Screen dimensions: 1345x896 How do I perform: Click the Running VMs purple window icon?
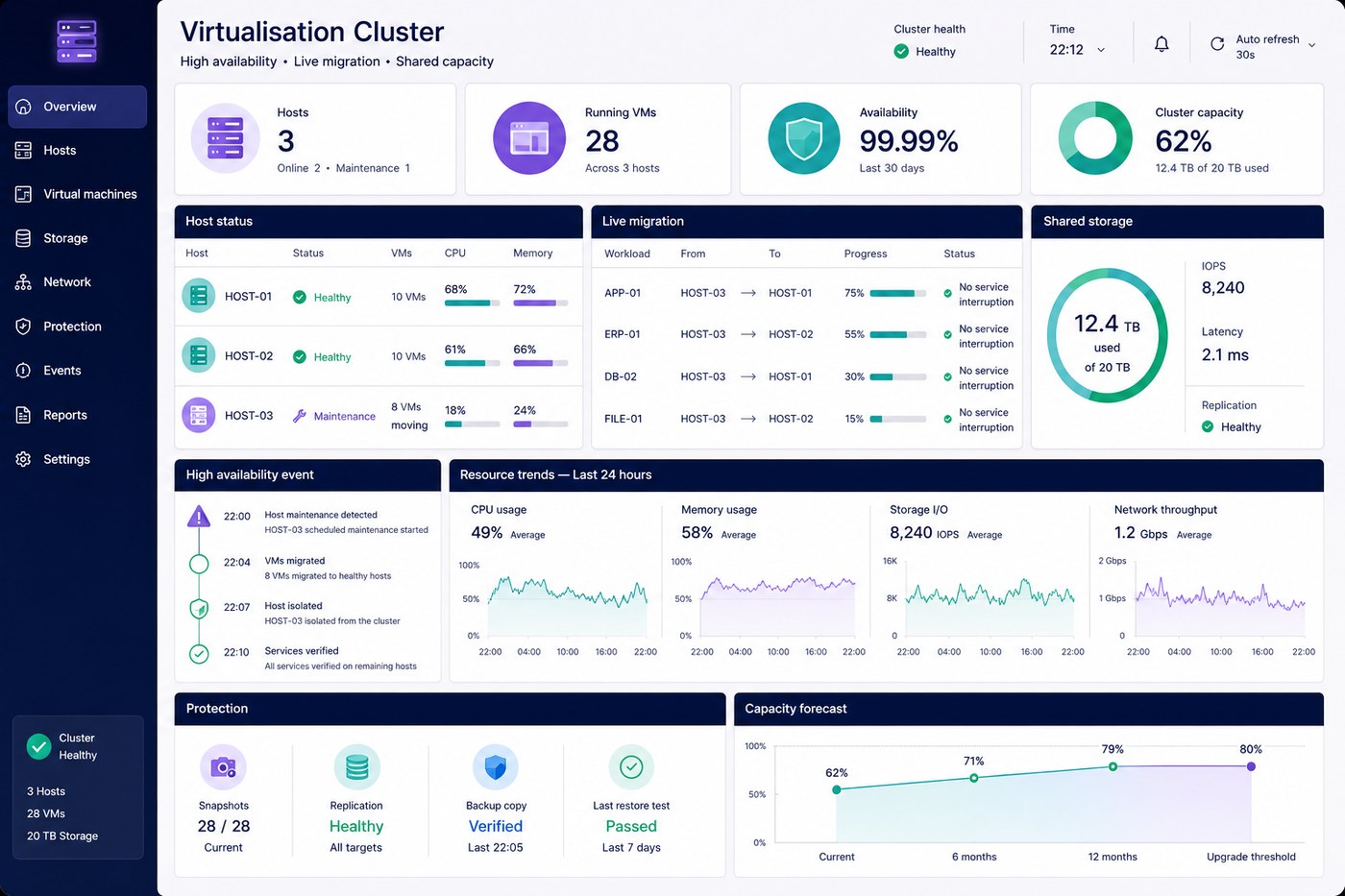point(529,138)
